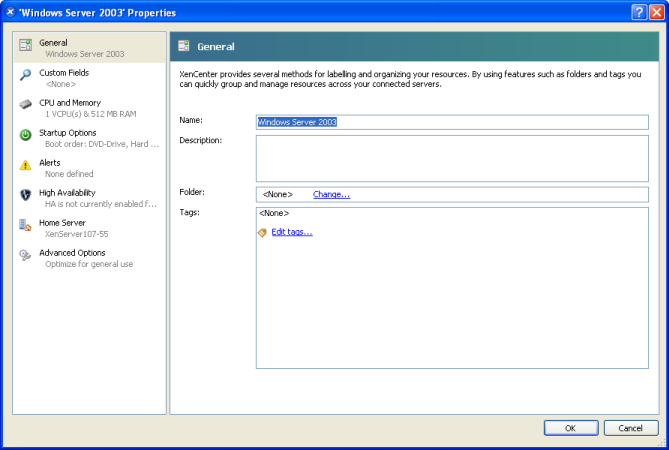
Task: Click the 'General' heading in blue banner
Action: tap(216, 46)
